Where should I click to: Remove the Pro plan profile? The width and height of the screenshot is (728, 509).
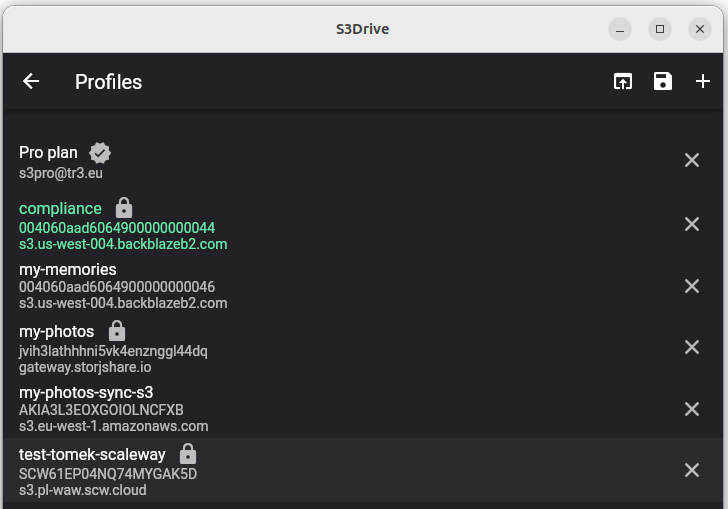coord(692,160)
